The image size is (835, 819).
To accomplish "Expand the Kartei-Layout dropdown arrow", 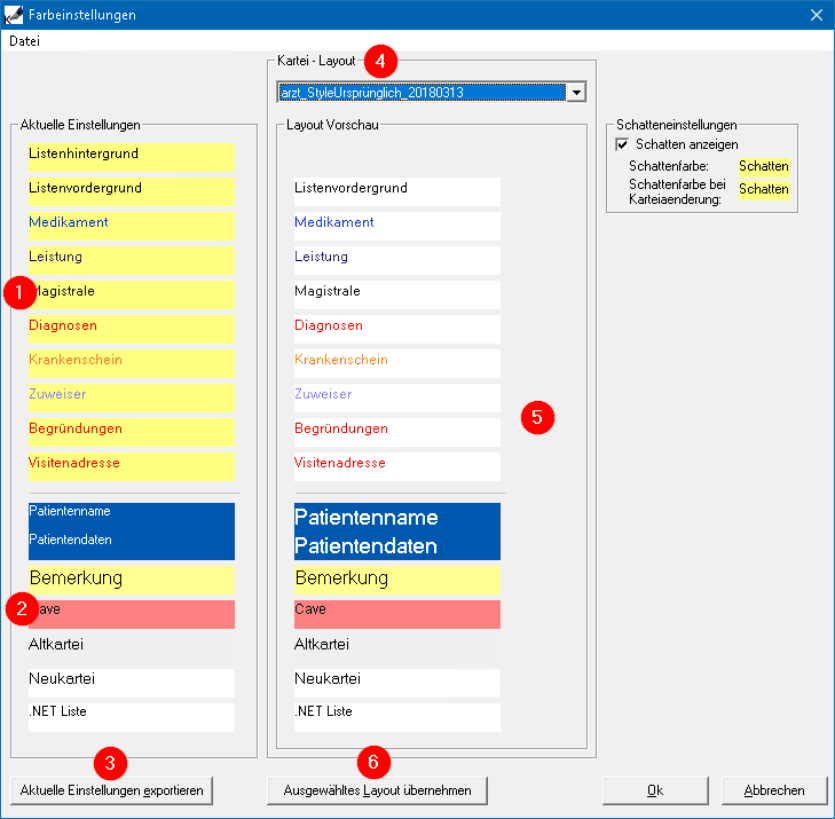I will click(x=576, y=92).
